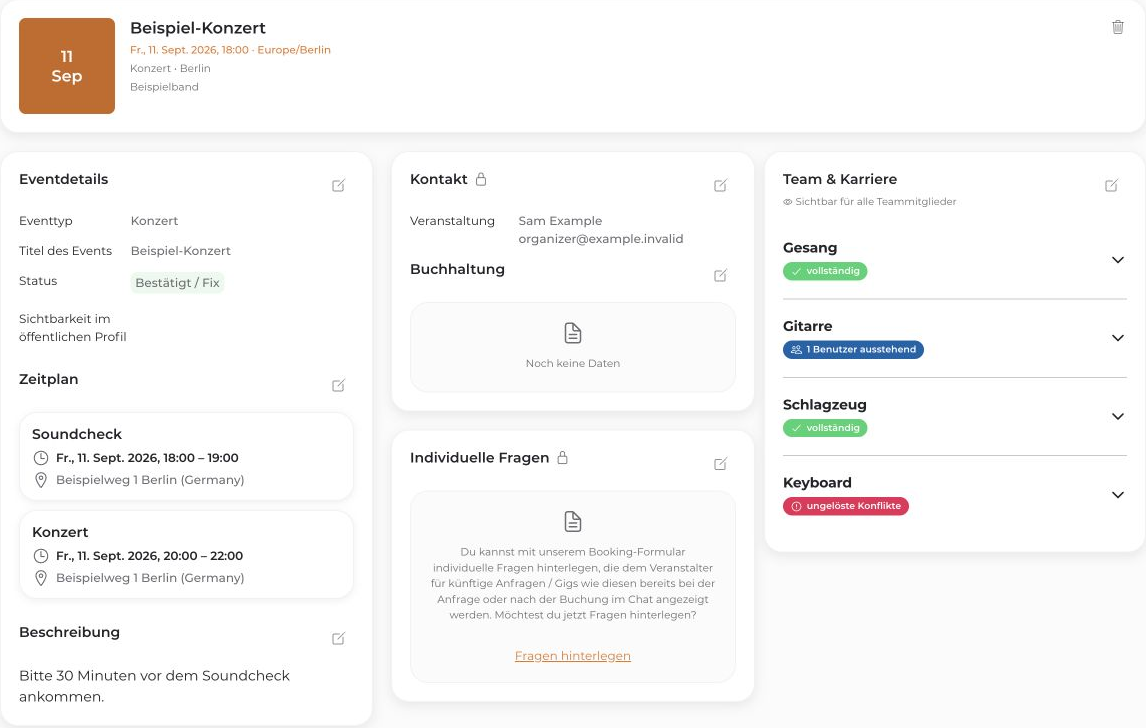Edit the Team & Karriere section
The width and height of the screenshot is (1146, 728).
(1112, 186)
